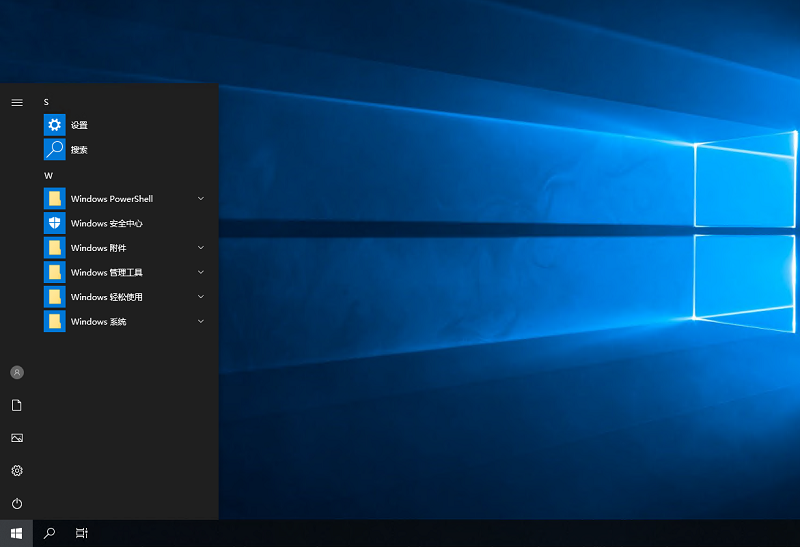Image resolution: width=800 pixels, height=547 pixels.
Task: Expand the Windows 附件 folder chevron
Action: [201, 248]
